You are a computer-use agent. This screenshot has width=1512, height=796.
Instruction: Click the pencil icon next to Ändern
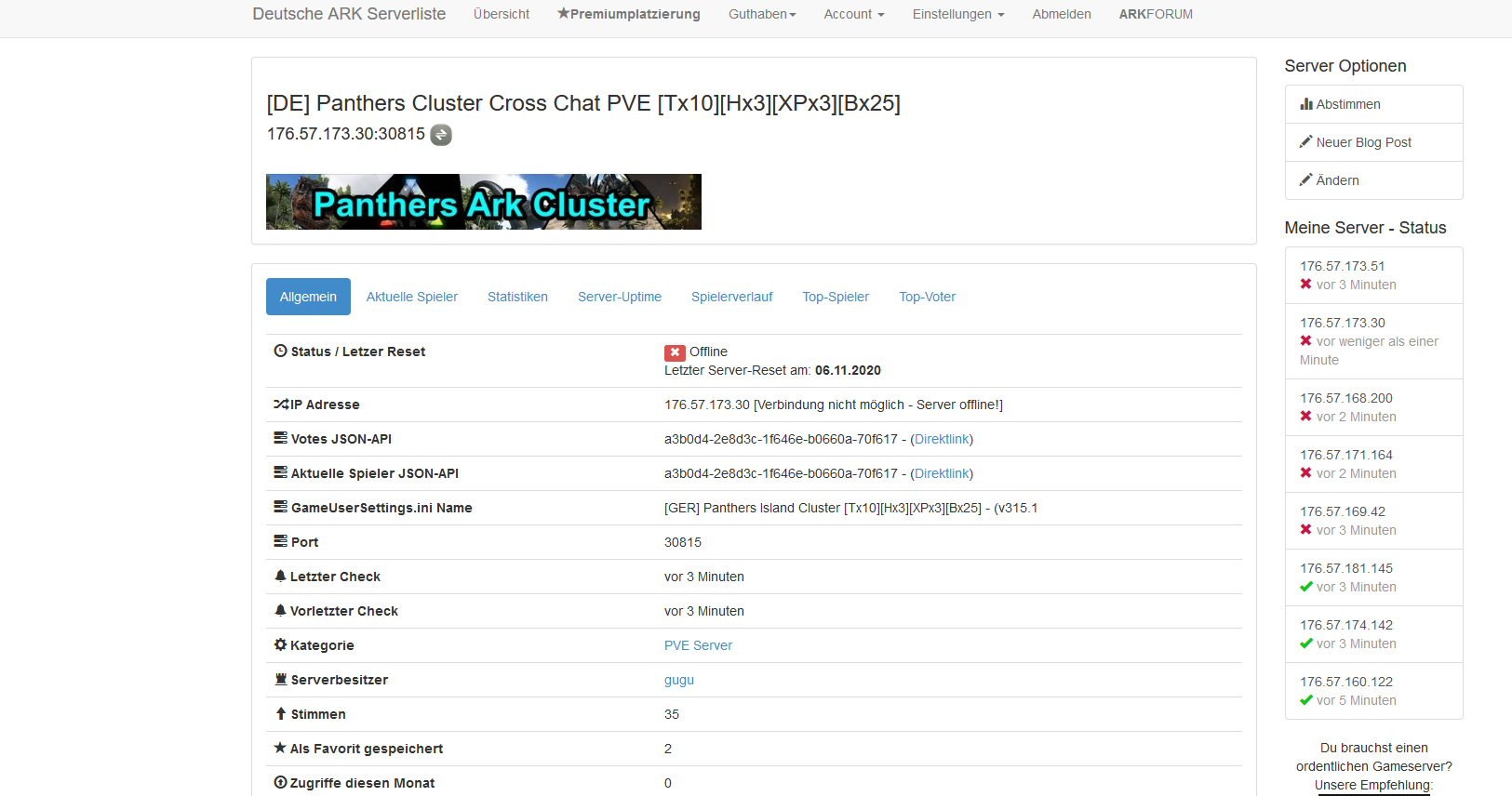(x=1306, y=179)
